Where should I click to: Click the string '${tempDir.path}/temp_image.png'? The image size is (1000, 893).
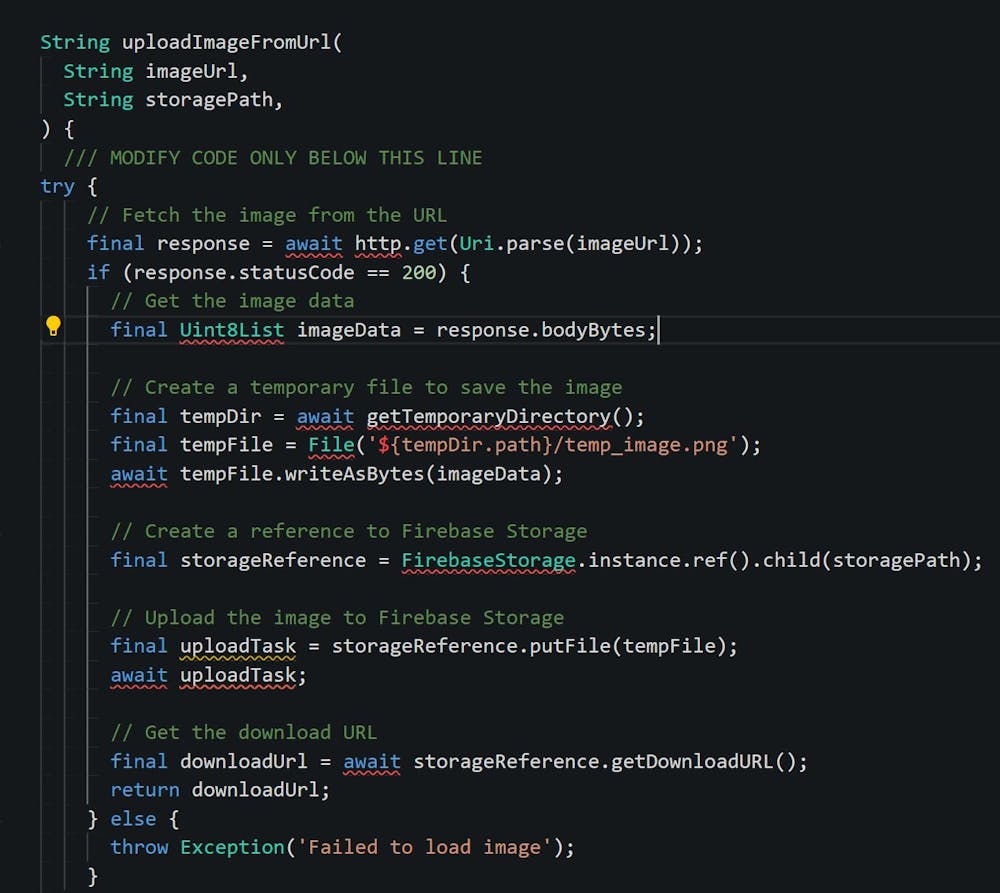point(552,445)
